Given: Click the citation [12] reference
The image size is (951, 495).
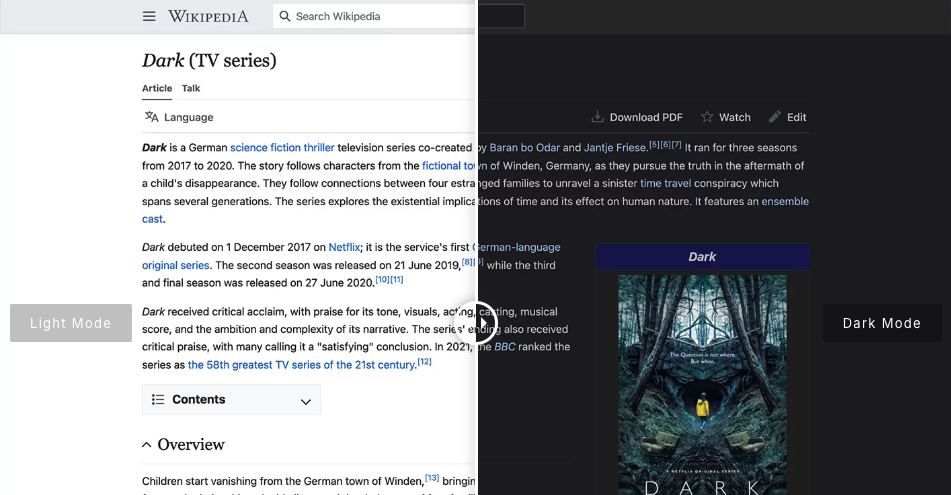Looking at the screenshot, I should (425, 362).
